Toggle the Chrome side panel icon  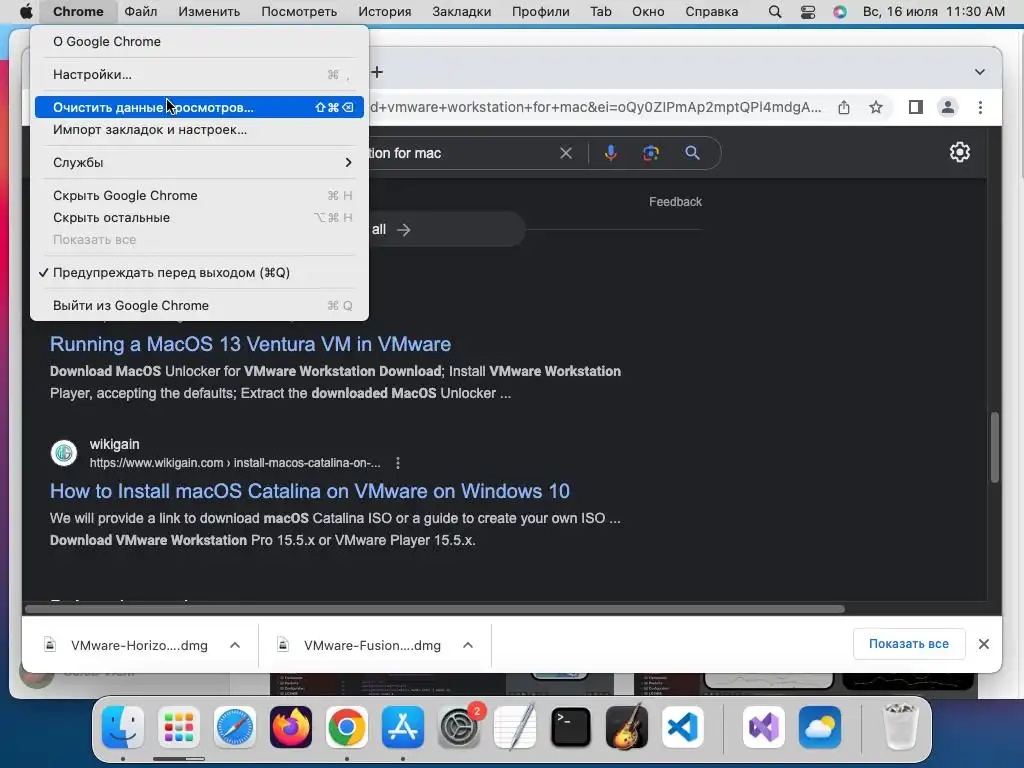[916, 107]
